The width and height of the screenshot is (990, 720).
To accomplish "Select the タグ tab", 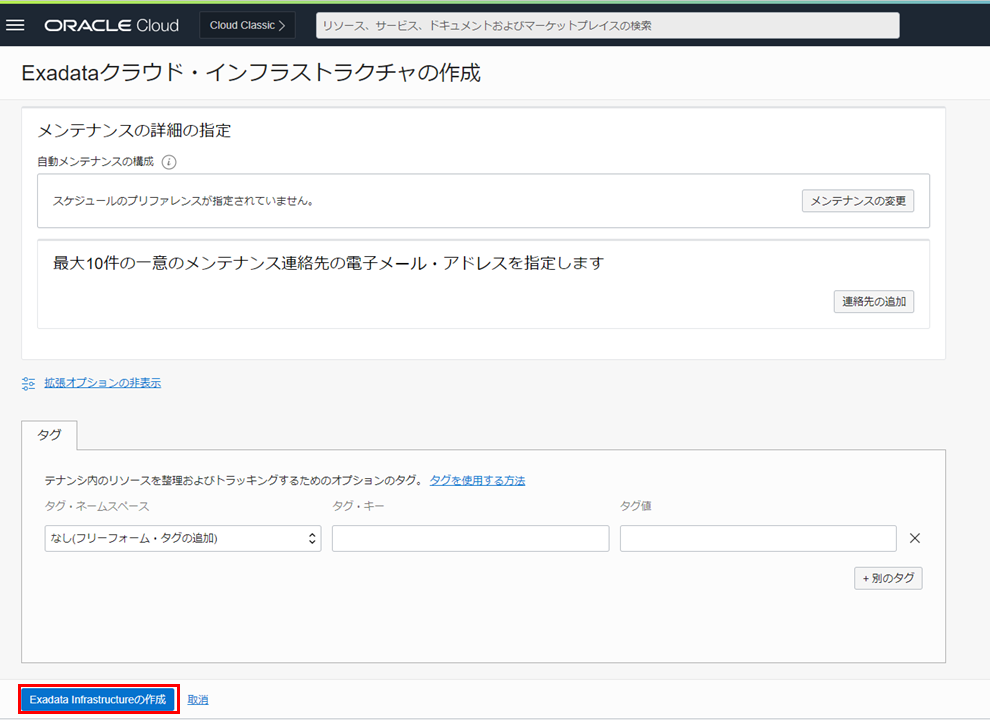I will tap(49, 435).
